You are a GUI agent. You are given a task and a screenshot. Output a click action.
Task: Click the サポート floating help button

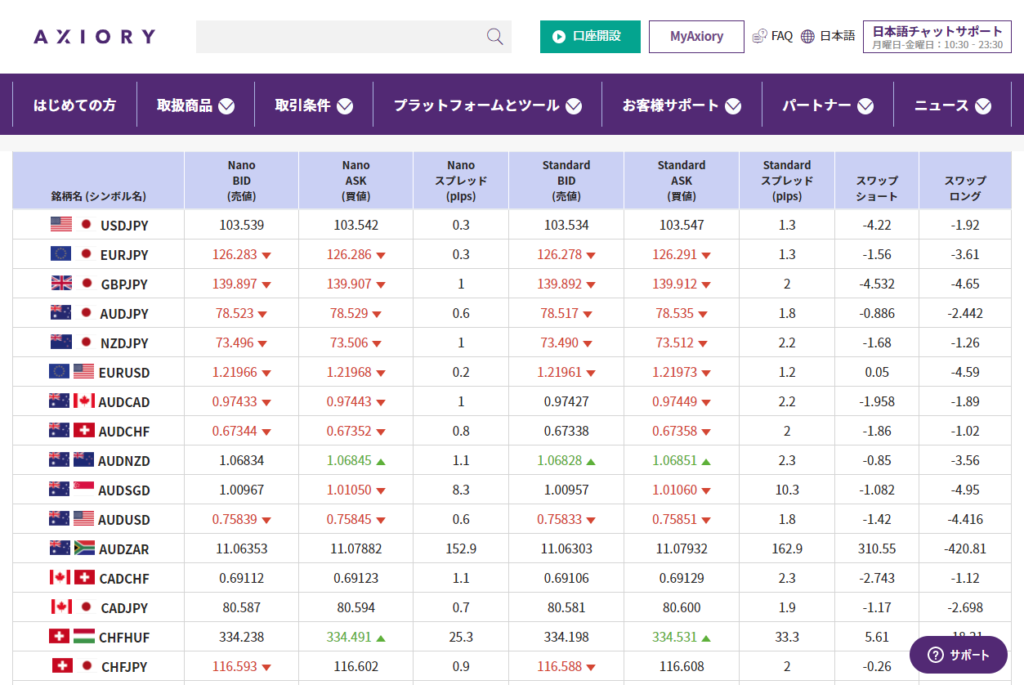coord(958,654)
